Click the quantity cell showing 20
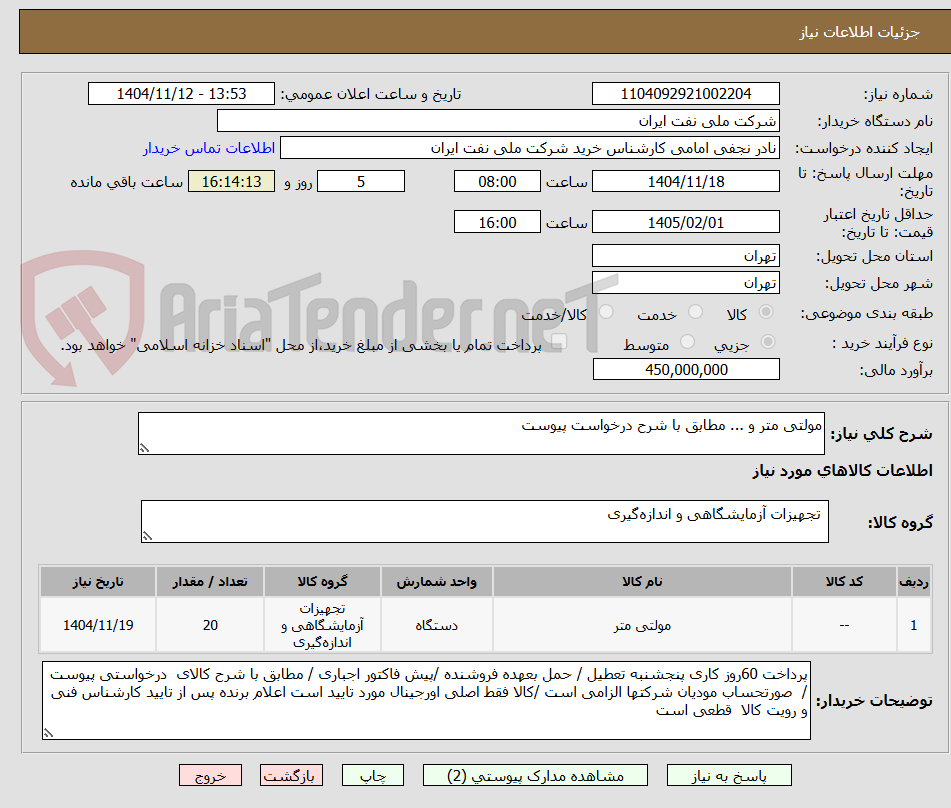The width and height of the screenshot is (951, 808). coord(210,625)
